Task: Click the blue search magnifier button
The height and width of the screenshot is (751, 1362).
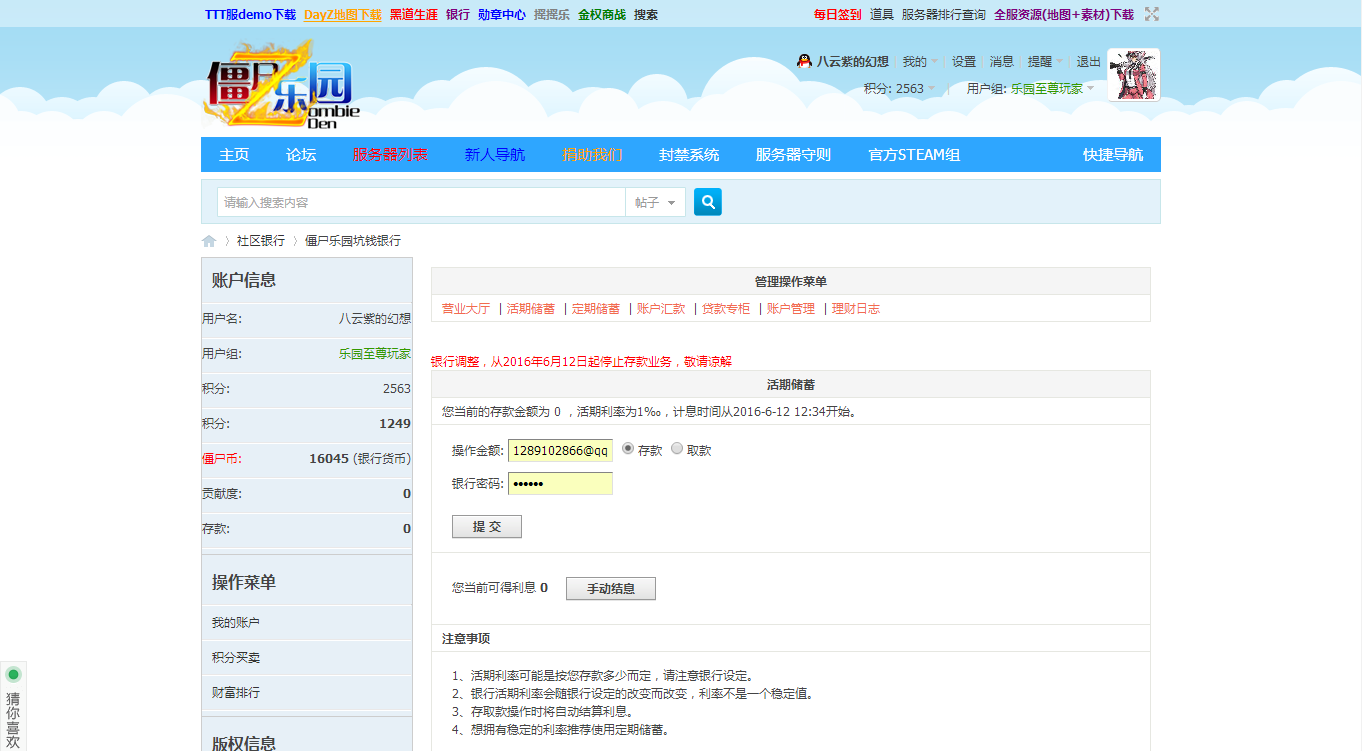Action: (707, 202)
